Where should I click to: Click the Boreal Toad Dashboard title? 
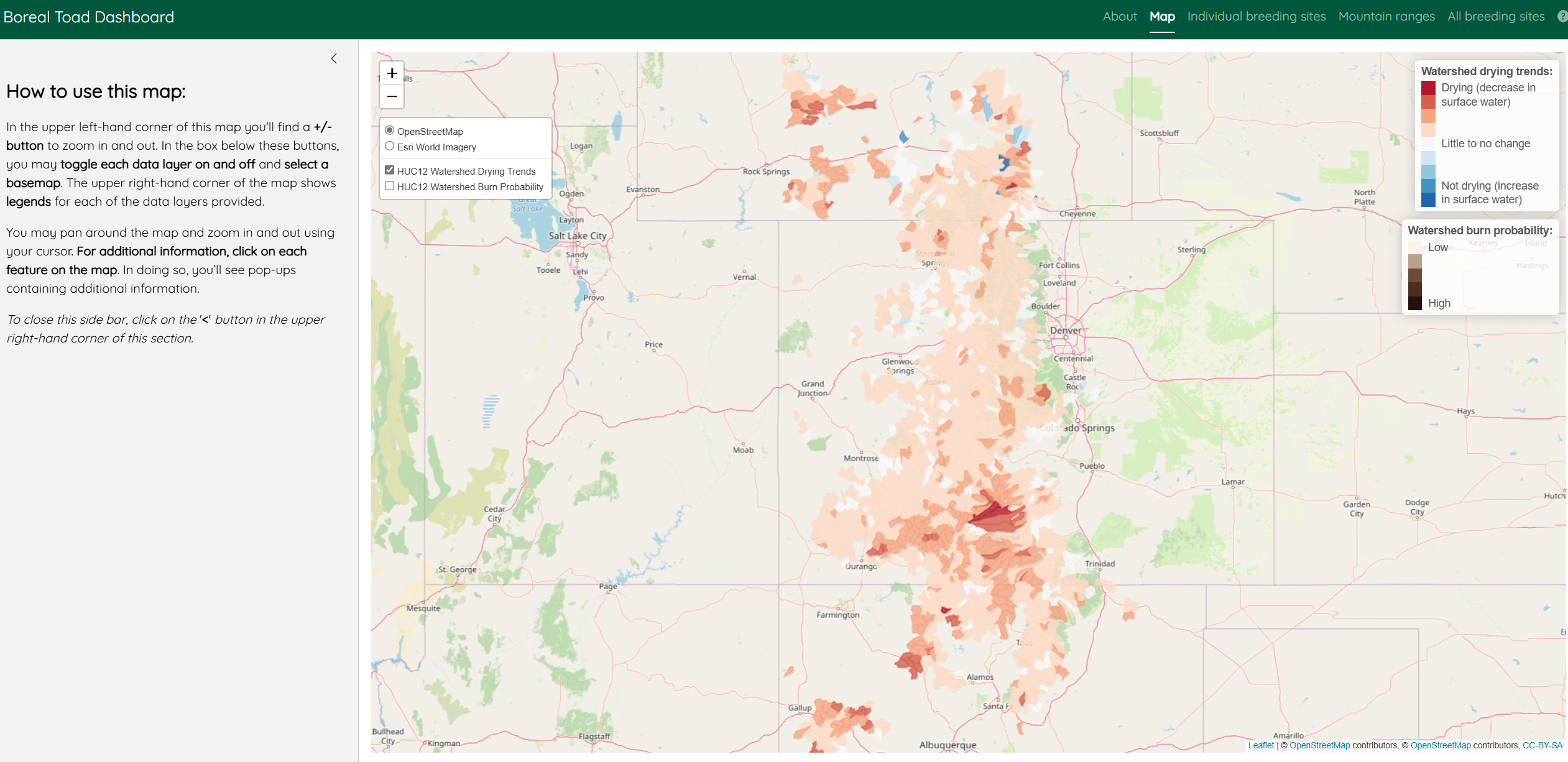(89, 17)
